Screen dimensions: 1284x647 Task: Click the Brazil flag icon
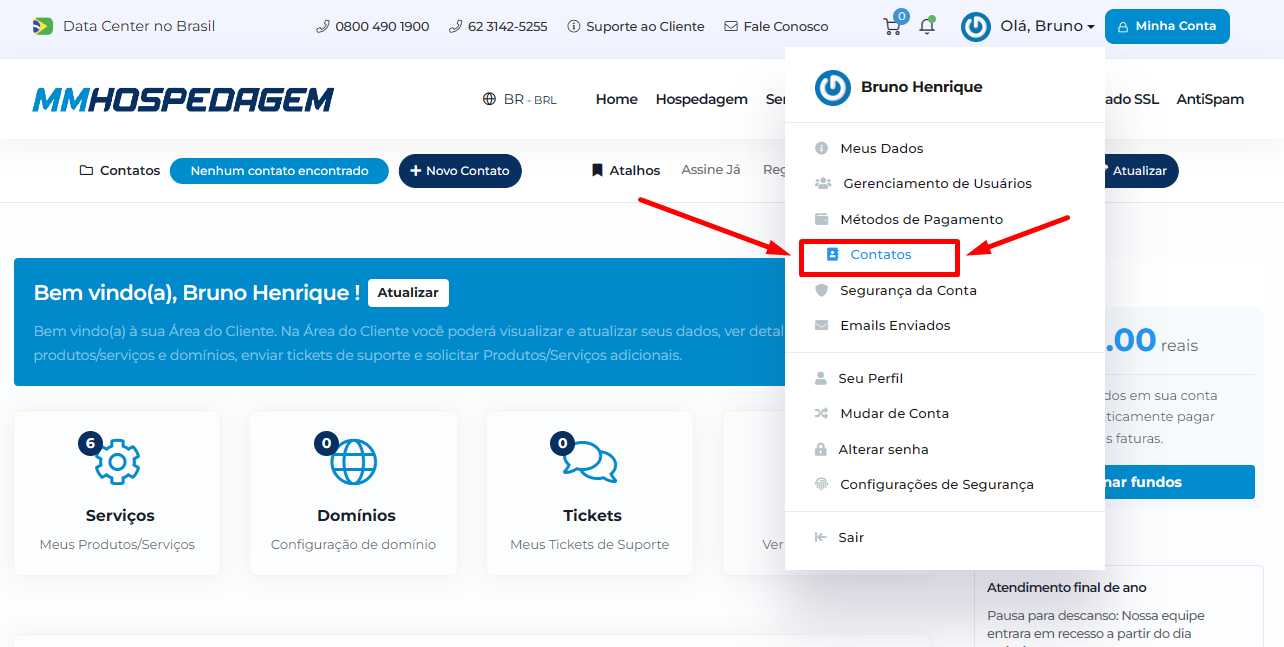tap(42, 26)
